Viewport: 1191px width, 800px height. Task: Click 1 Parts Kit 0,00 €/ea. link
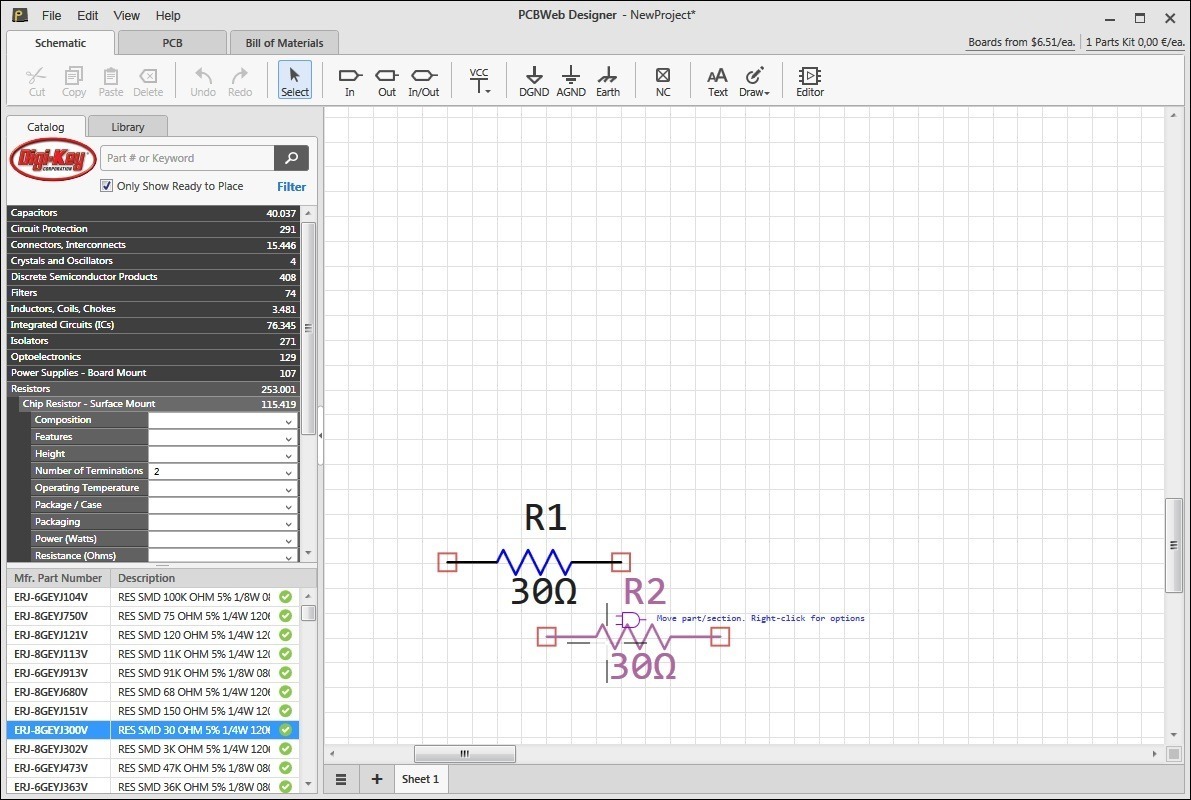coord(1135,43)
